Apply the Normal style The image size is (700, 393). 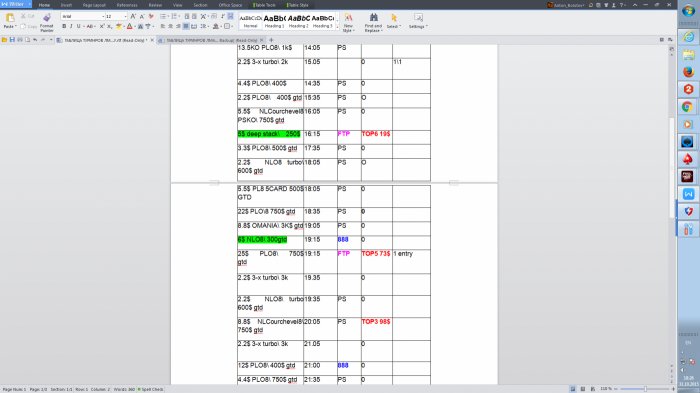coord(250,21)
